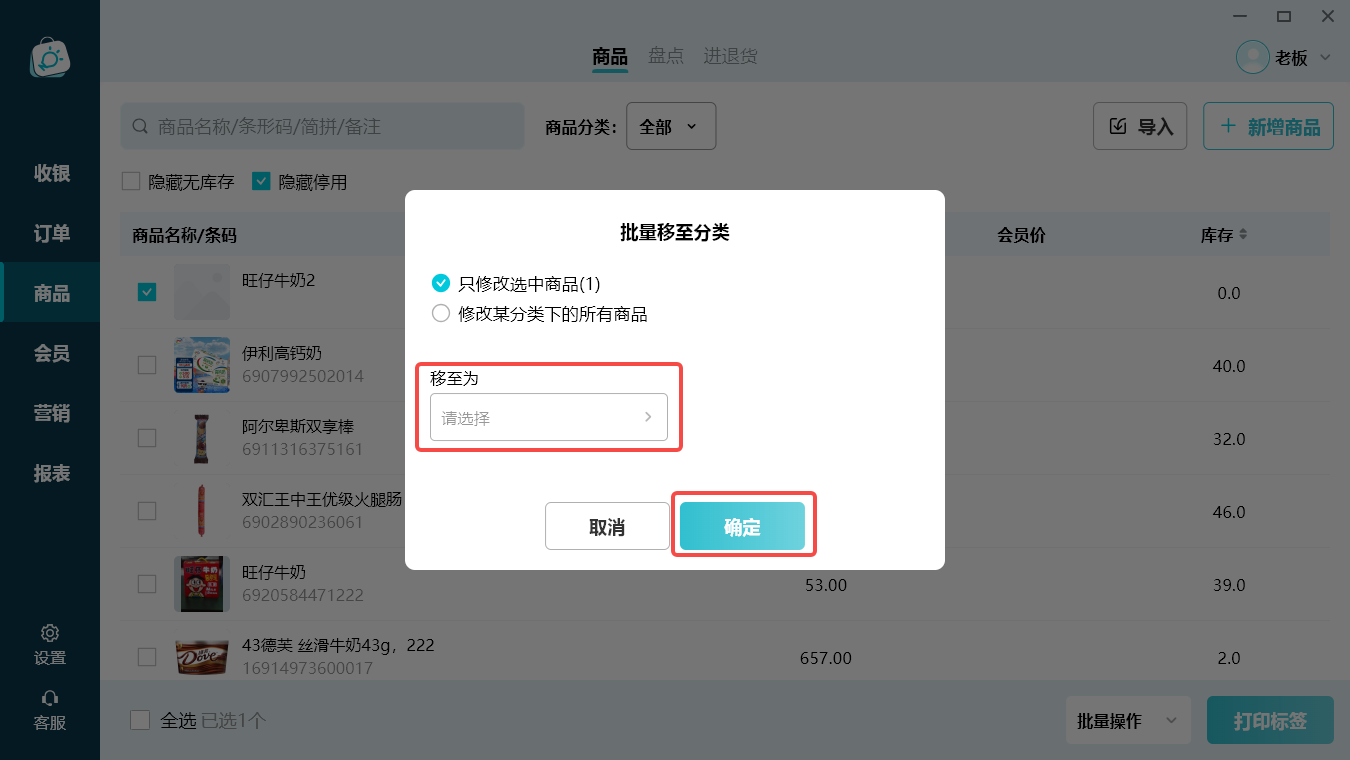The image size is (1350, 760).
Task: Click the price value 53.00
Action: tap(826, 585)
